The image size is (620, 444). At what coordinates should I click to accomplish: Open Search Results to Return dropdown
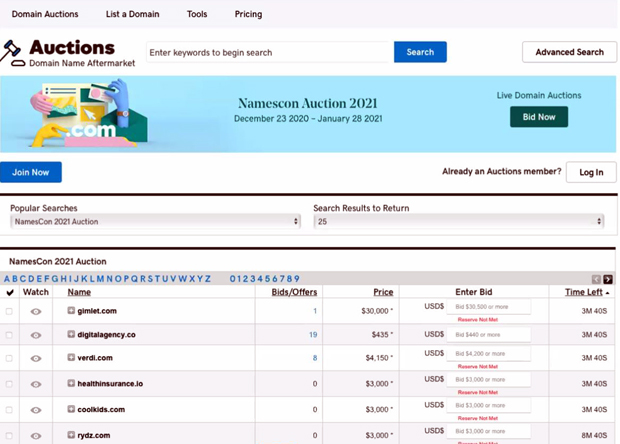point(459,221)
